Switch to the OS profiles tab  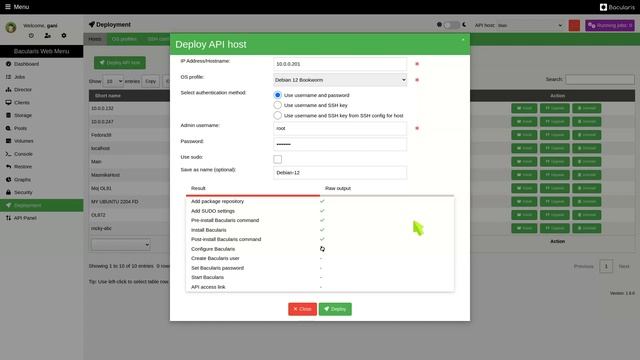[124, 39]
